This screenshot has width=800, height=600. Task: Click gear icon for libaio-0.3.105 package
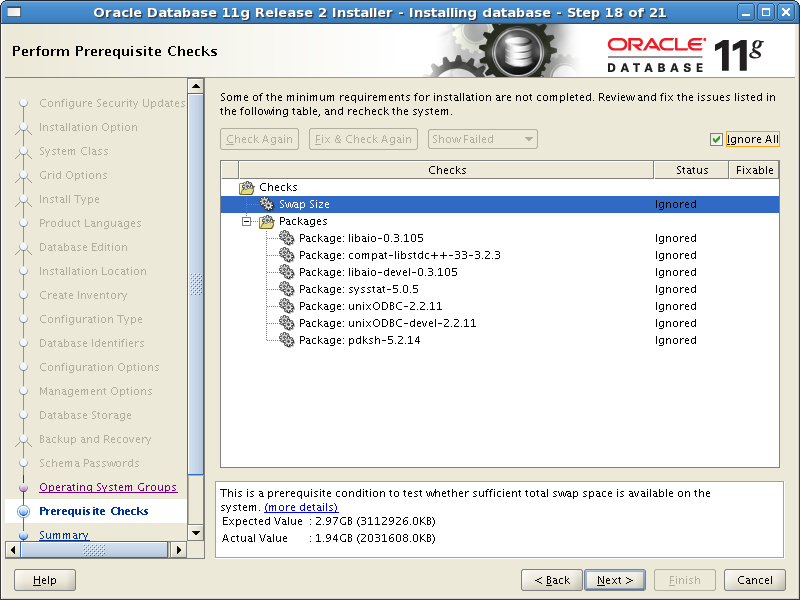coord(287,238)
